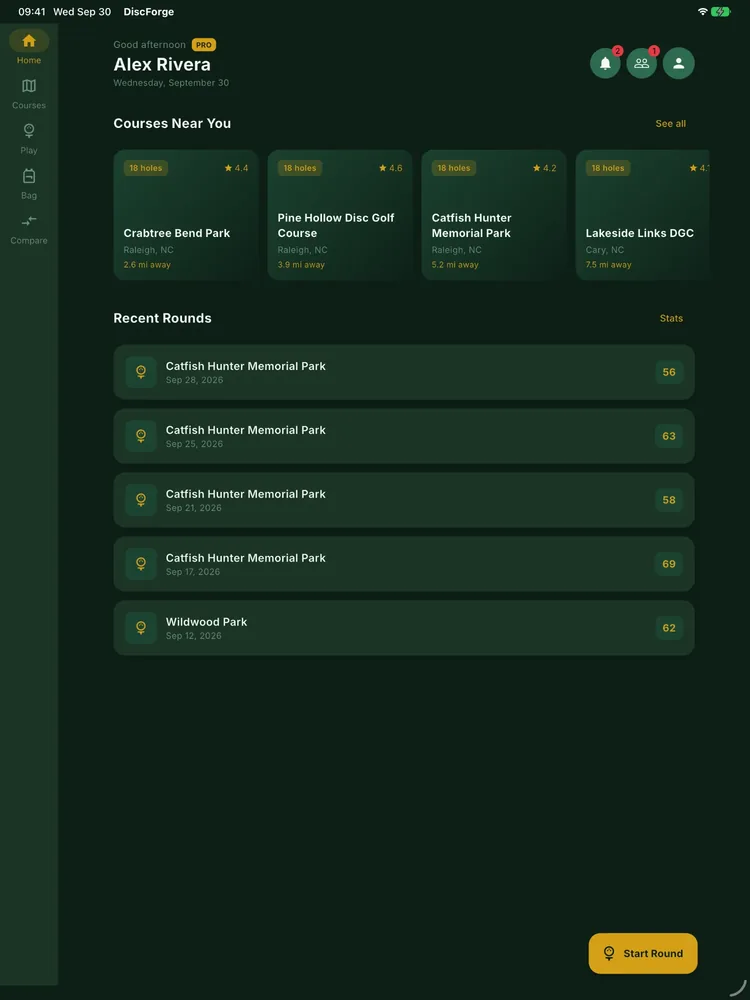750x1000 pixels.
Task: Click the Wi-Fi status icon
Action: point(703,11)
